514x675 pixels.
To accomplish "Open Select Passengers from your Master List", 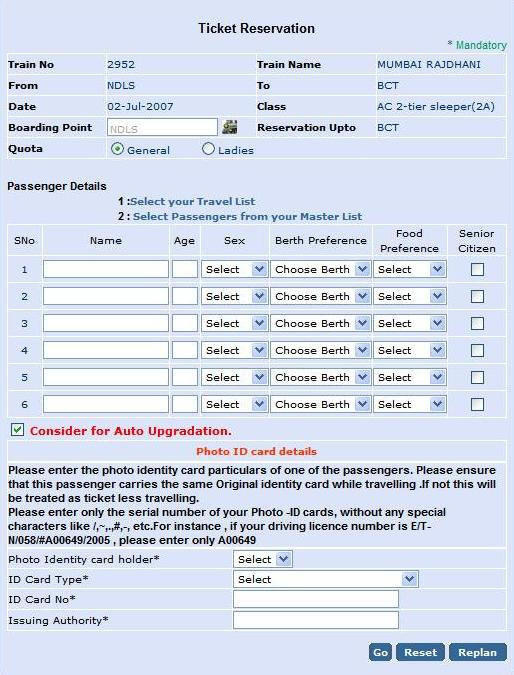I will pyautogui.click(x=248, y=217).
